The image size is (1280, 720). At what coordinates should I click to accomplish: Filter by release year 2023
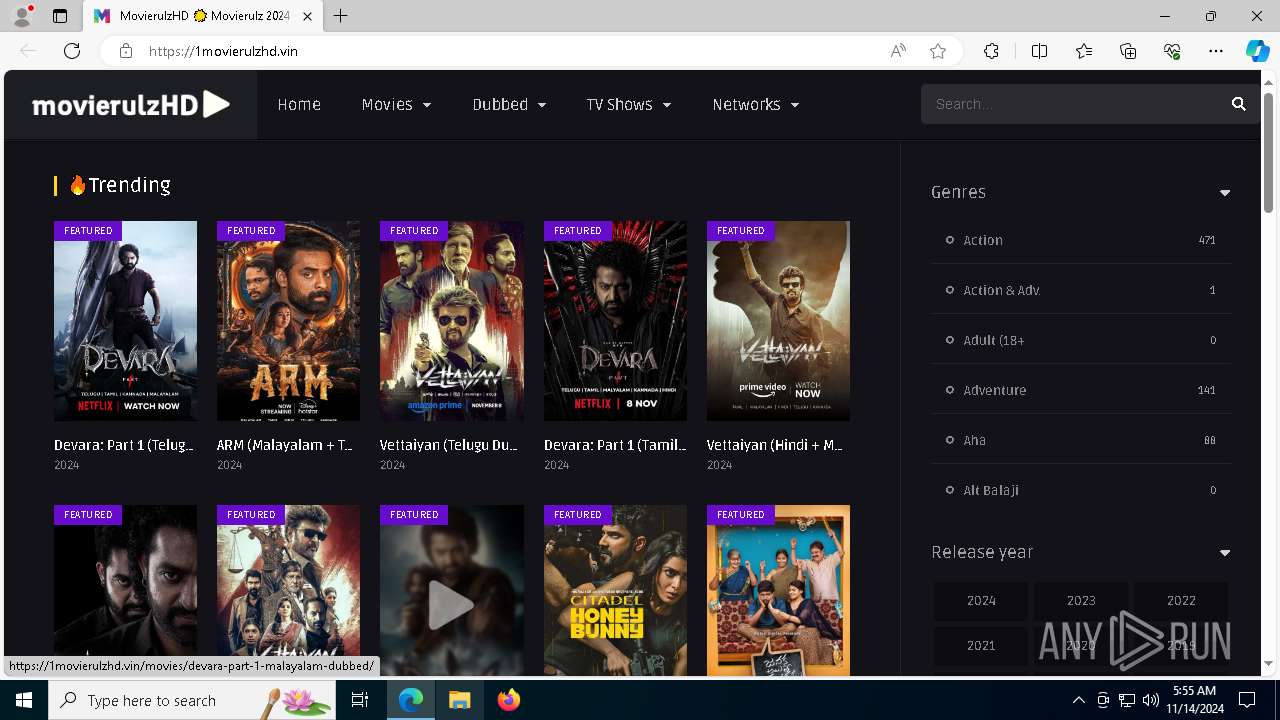coord(1081,601)
